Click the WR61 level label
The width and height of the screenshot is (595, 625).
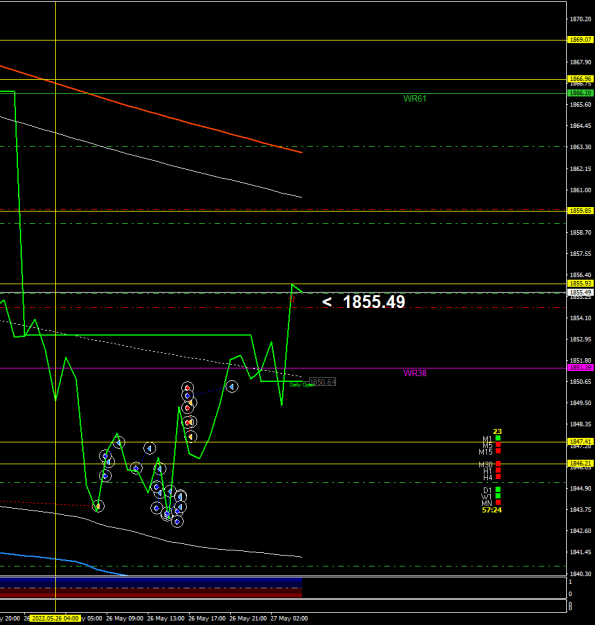tap(415, 98)
